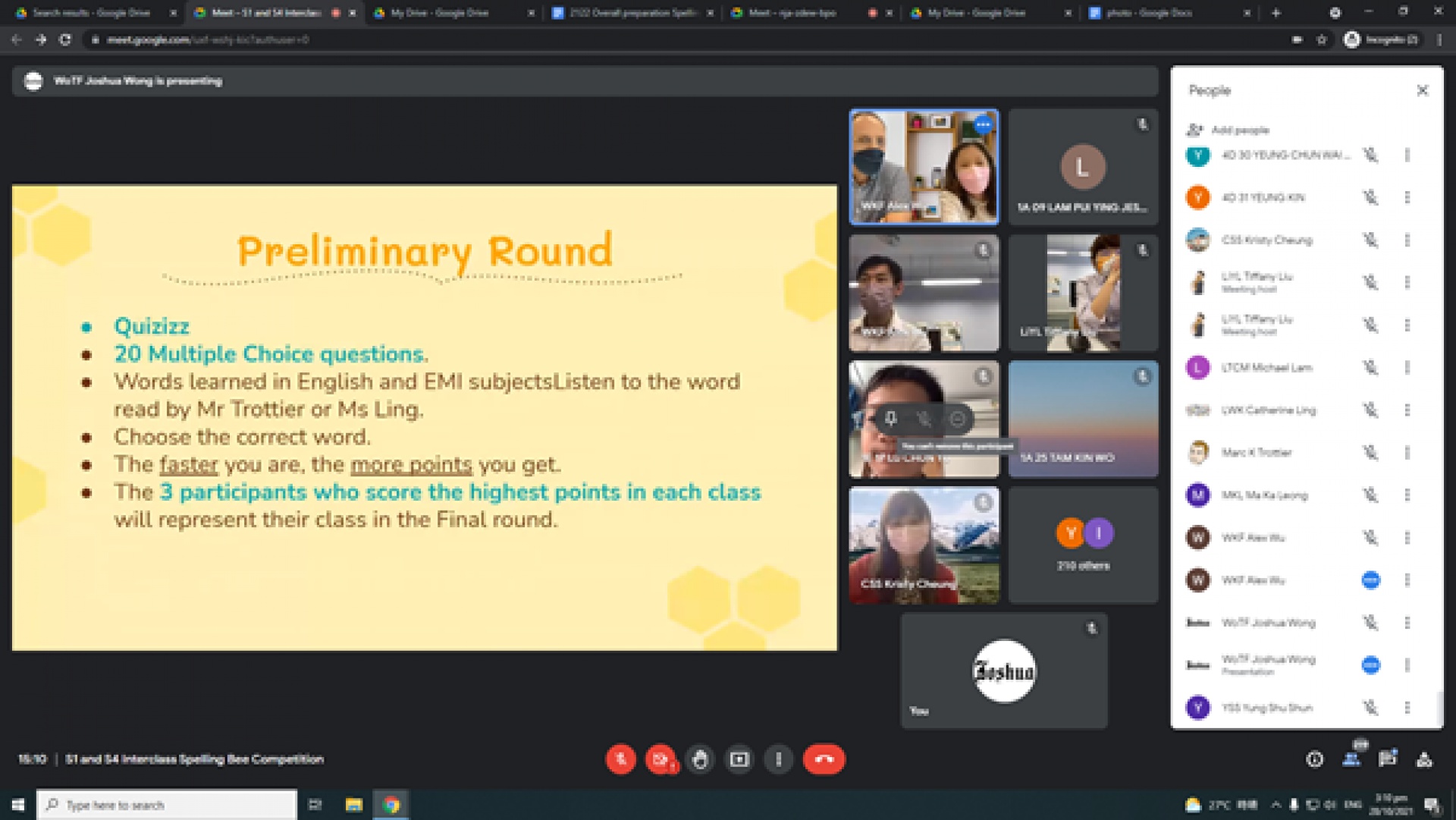Open the meeting details info icon
This screenshot has width=1456, height=820.
(1314, 759)
